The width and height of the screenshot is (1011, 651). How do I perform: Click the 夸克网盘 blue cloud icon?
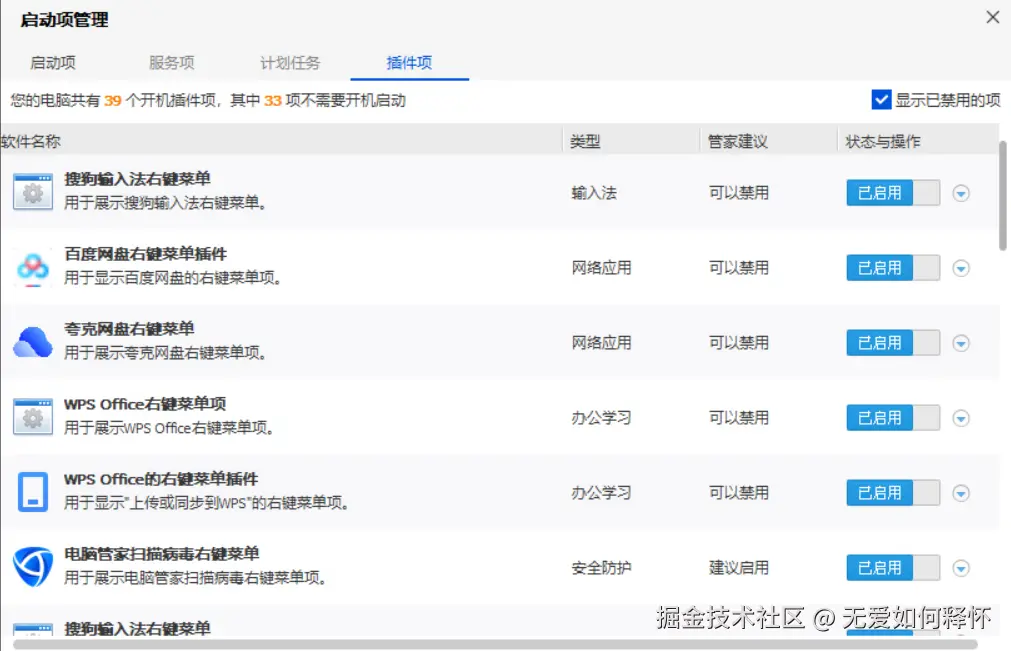click(33, 342)
